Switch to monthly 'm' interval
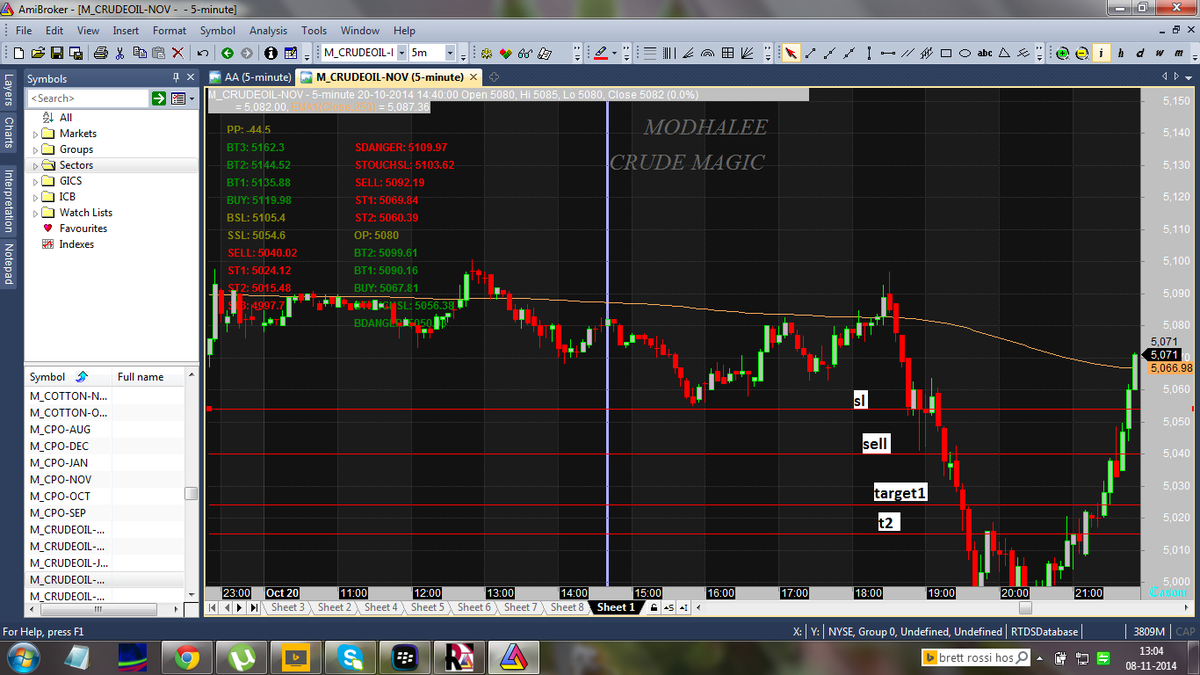Image resolution: width=1200 pixels, height=675 pixels. click(x=1178, y=53)
